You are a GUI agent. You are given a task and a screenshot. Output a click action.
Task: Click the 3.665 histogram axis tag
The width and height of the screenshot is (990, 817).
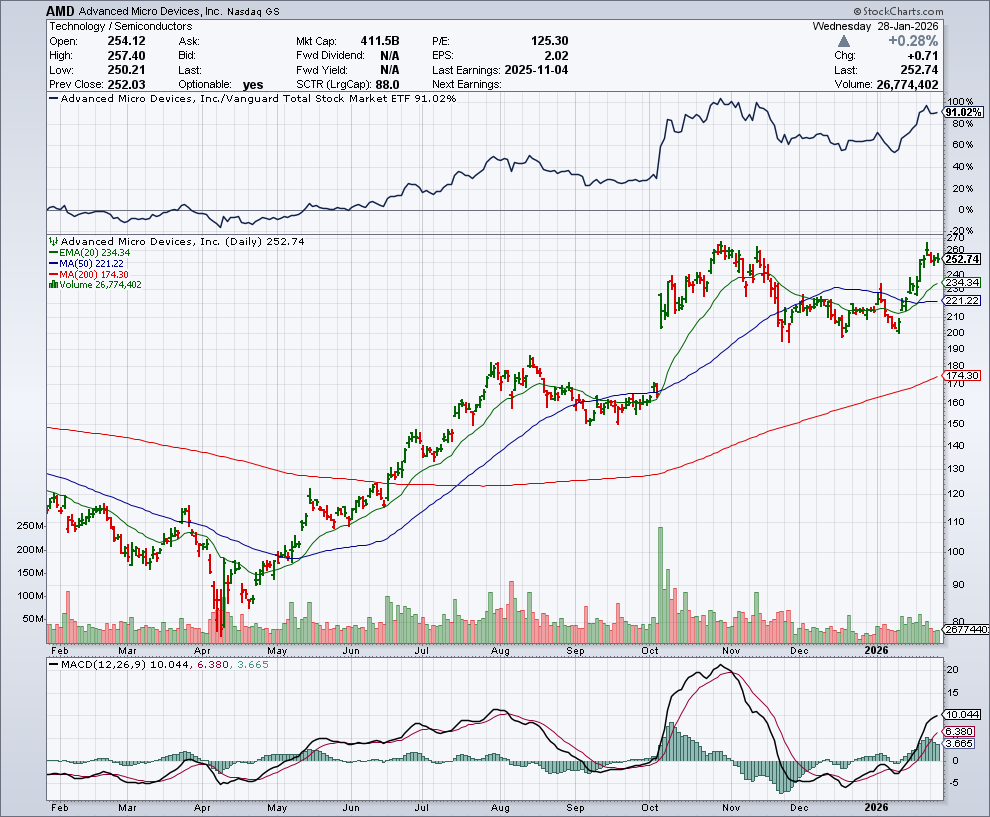click(960, 744)
